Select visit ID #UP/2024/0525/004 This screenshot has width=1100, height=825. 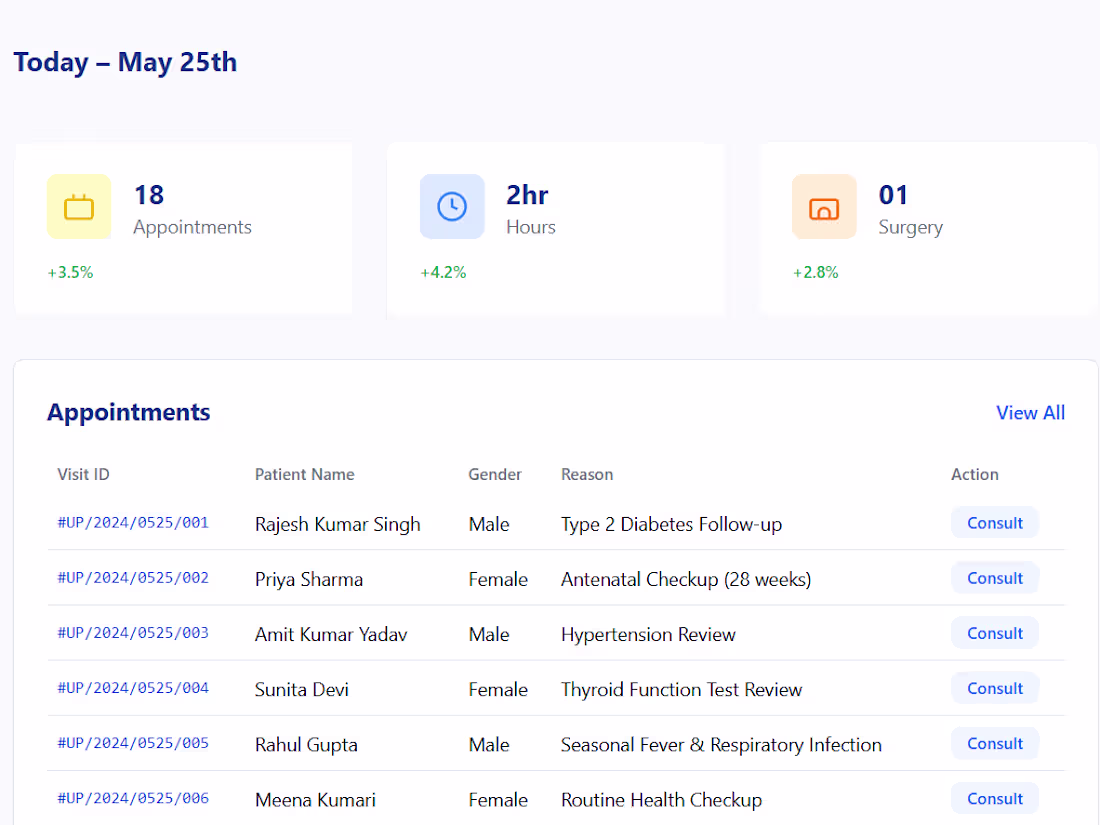[132, 688]
